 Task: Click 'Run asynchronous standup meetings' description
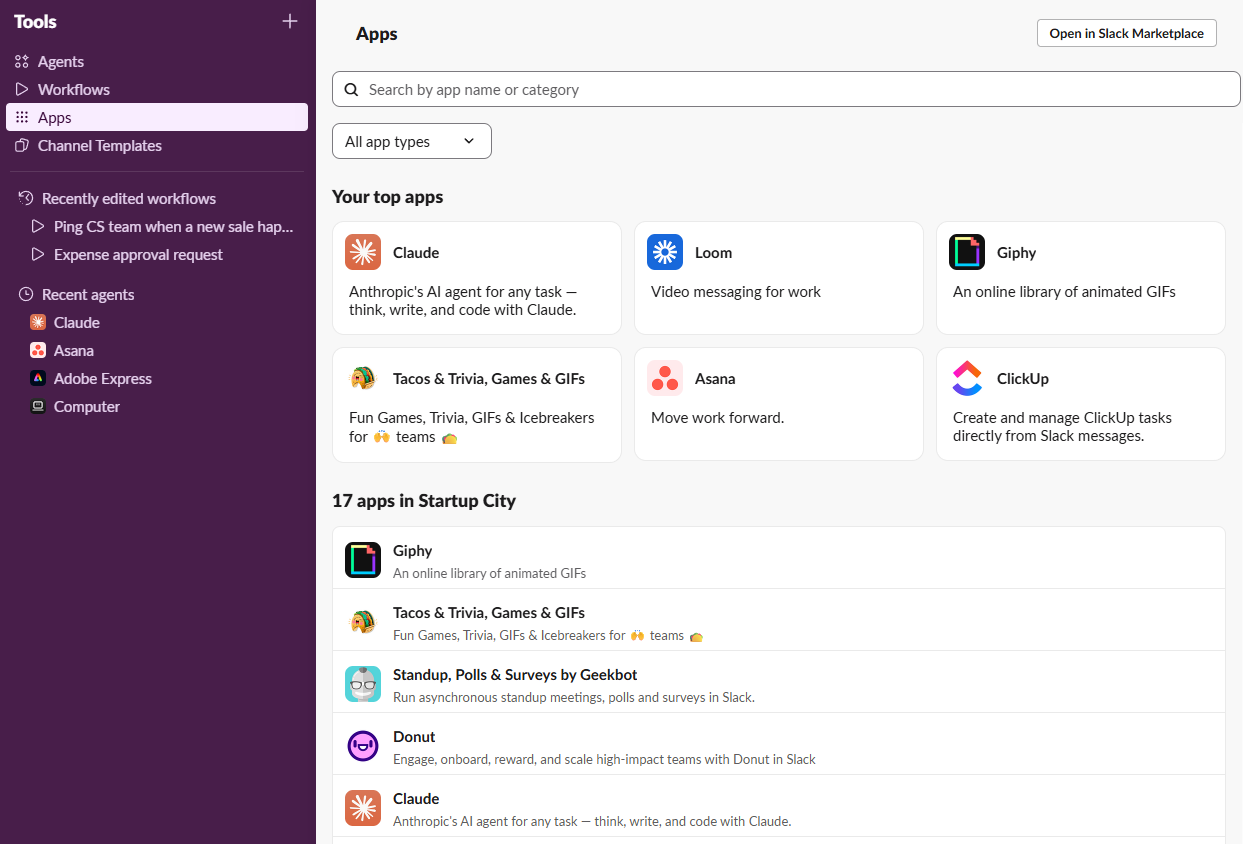(574, 697)
